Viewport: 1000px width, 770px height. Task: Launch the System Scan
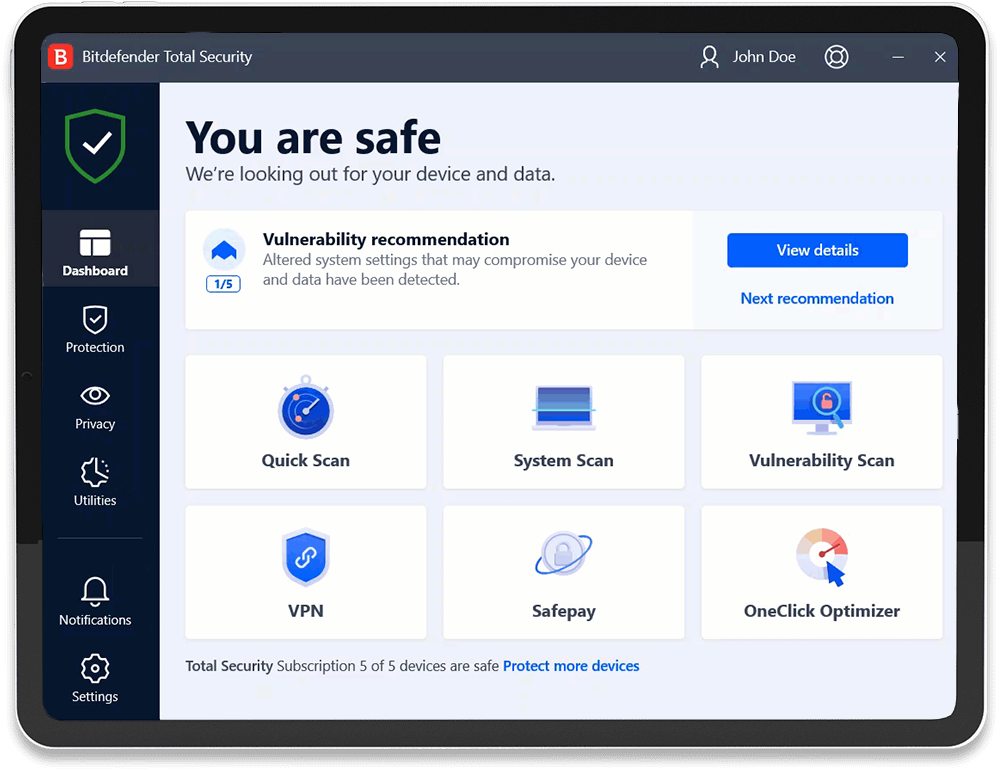(x=564, y=422)
